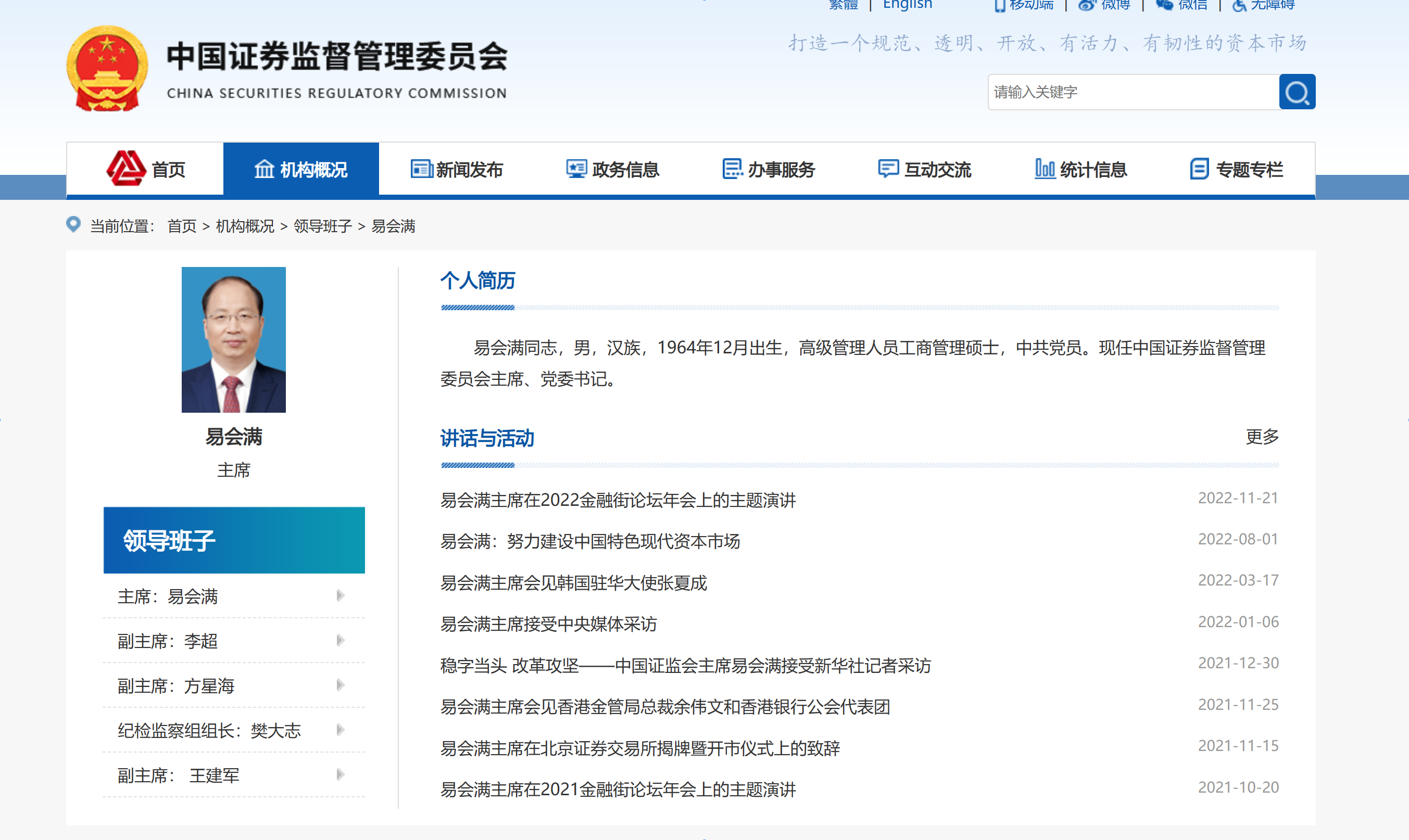The image size is (1409, 840).
Task: Open the 办事服务 navigation tab
Action: pos(769,169)
